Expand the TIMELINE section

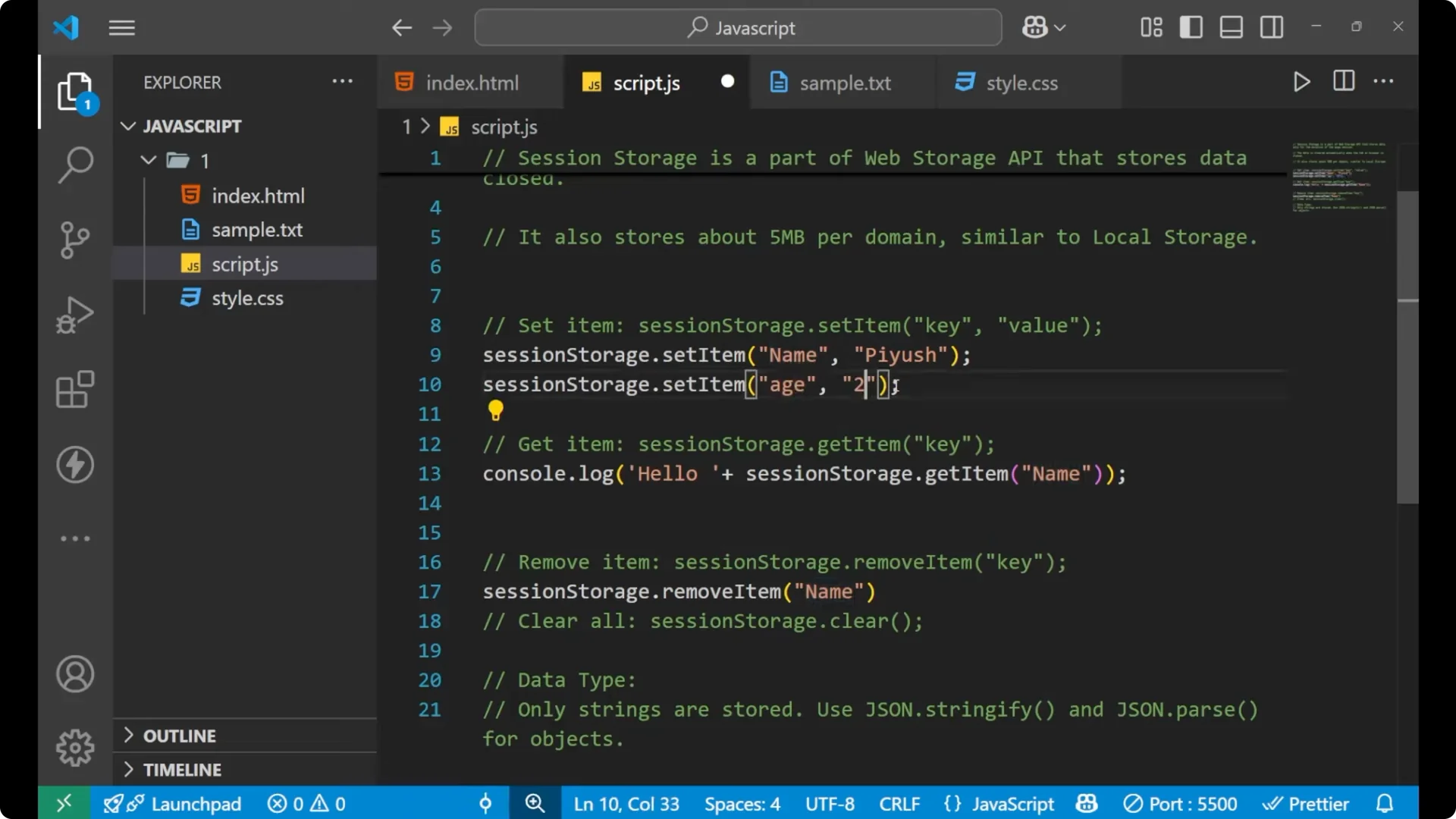(x=182, y=769)
